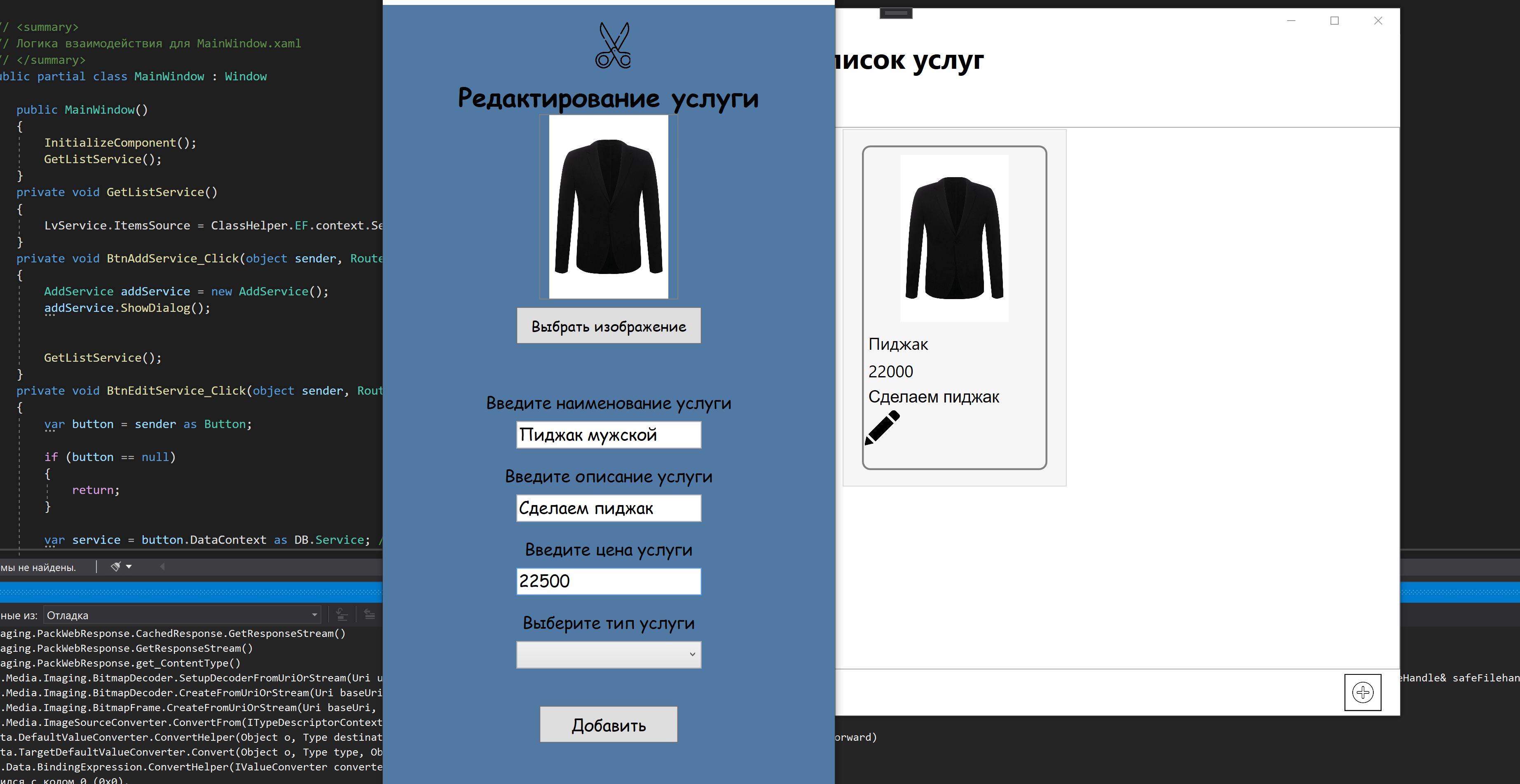Open the code cleanup dropdown arrow
The height and width of the screenshot is (784, 1520).
tap(129, 567)
